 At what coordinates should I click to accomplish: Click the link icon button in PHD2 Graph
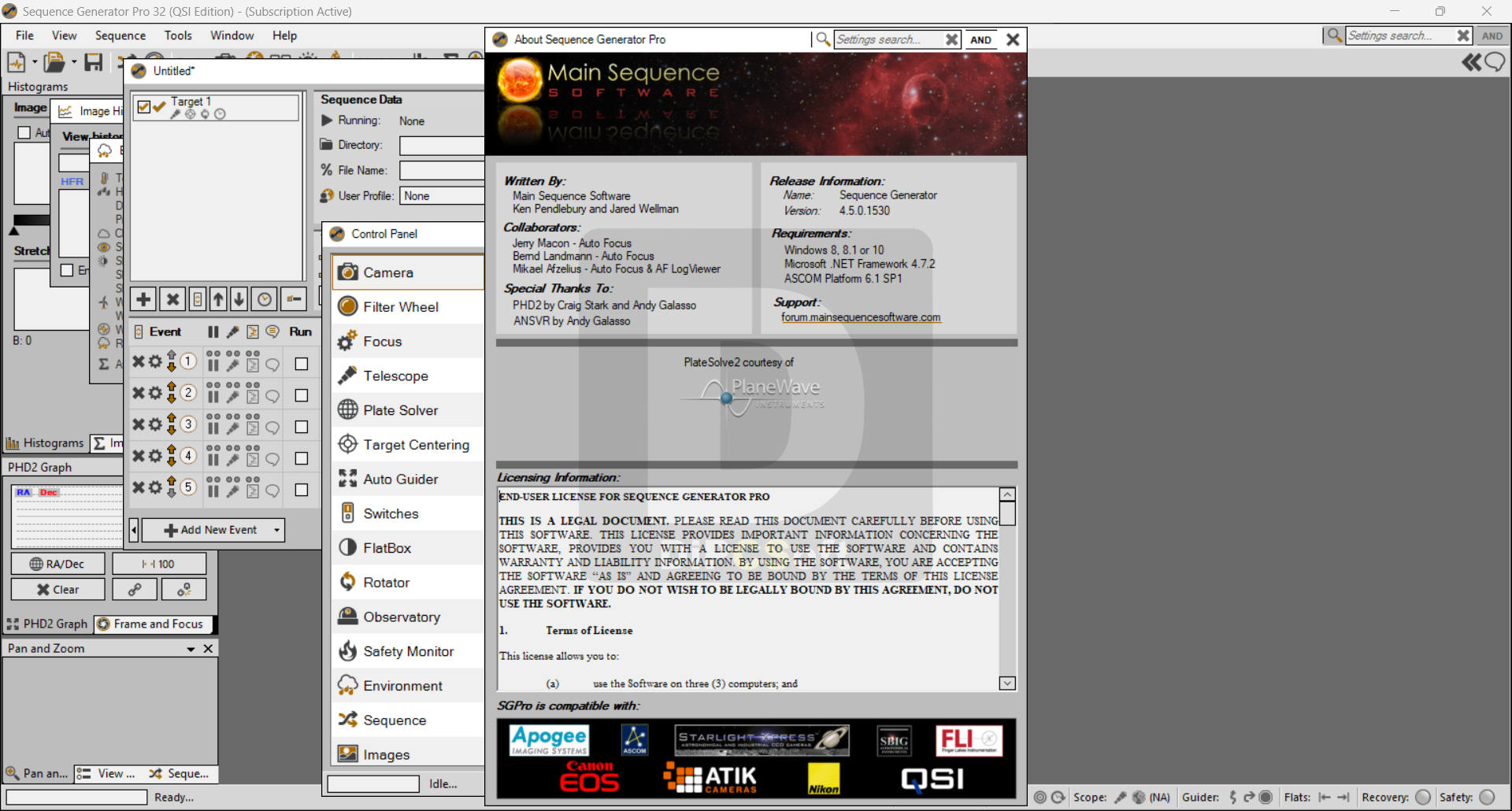click(135, 589)
